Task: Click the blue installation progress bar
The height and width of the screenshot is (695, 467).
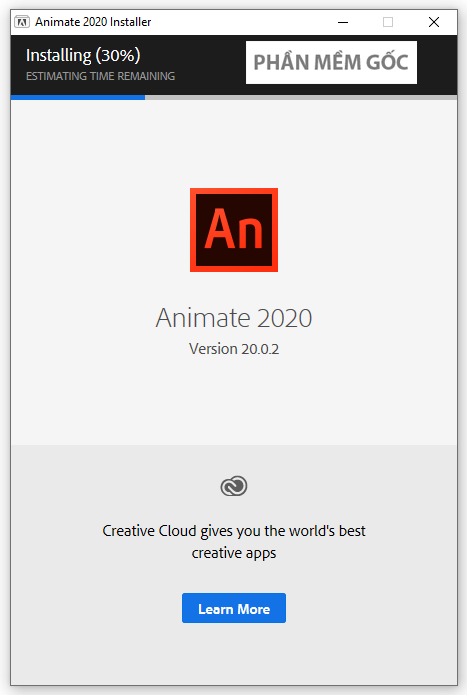Action: [x=78, y=97]
